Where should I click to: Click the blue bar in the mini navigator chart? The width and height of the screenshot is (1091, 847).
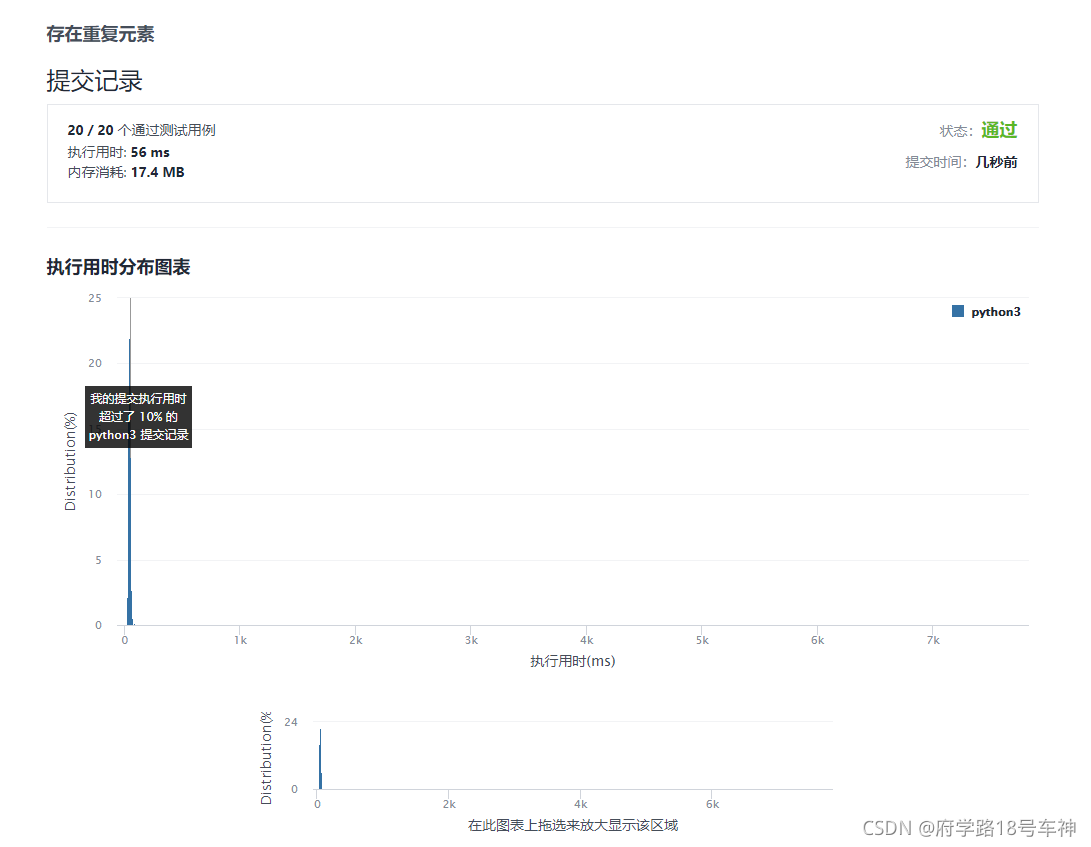[320, 759]
